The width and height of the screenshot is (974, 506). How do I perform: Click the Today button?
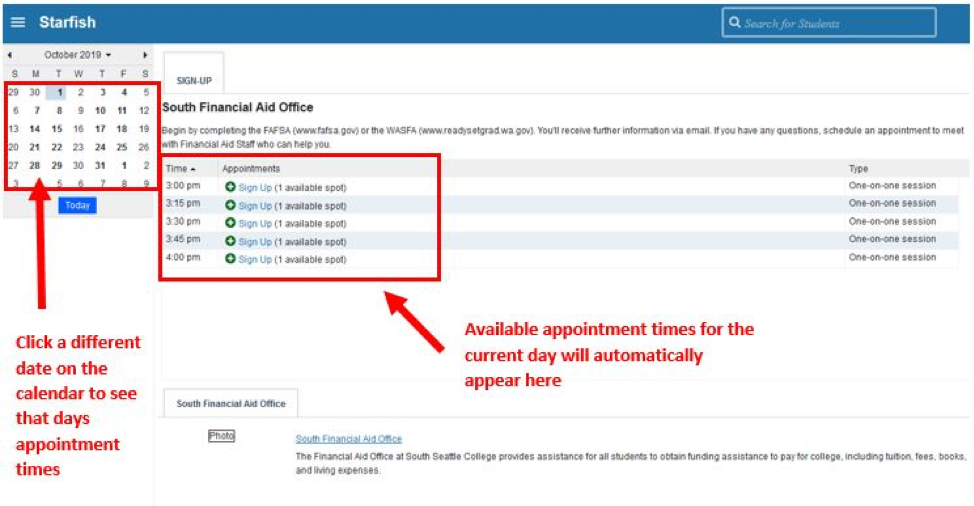pyautogui.click(x=78, y=206)
